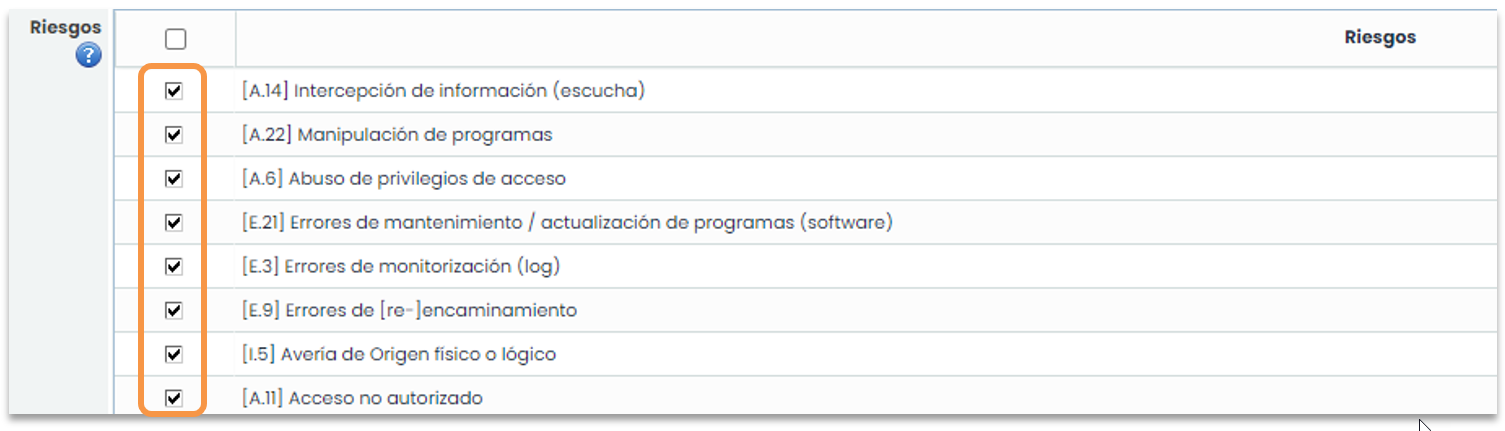The image size is (1505, 431).
Task: Select the Errores de monitorización (log) text
Action: [x=401, y=266]
